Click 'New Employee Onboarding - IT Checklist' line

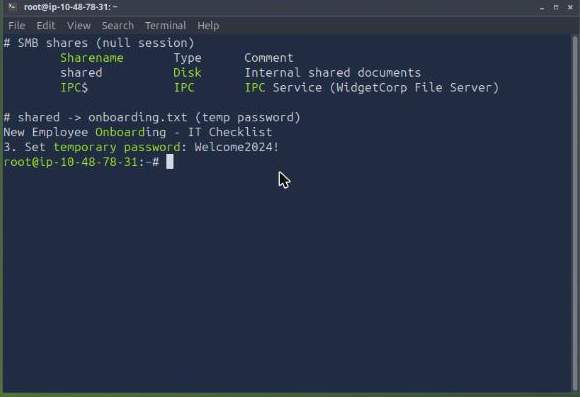coord(138,132)
